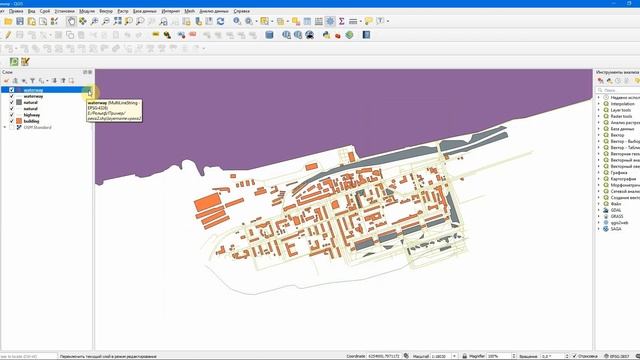Screen dimensions: 640x360
Task: Click the dark blue book plugin icon
Action: point(366,35)
